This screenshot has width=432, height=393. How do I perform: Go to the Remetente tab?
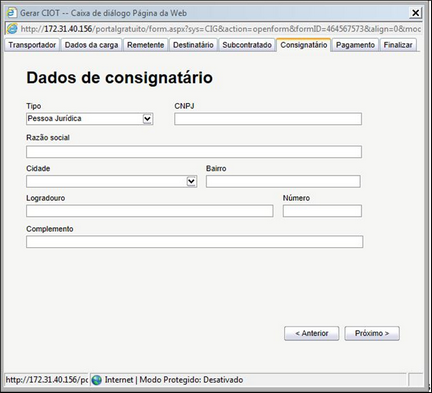coord(146,45)
